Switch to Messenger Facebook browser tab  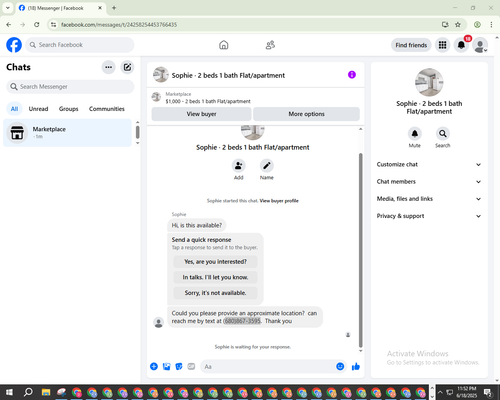60,8
